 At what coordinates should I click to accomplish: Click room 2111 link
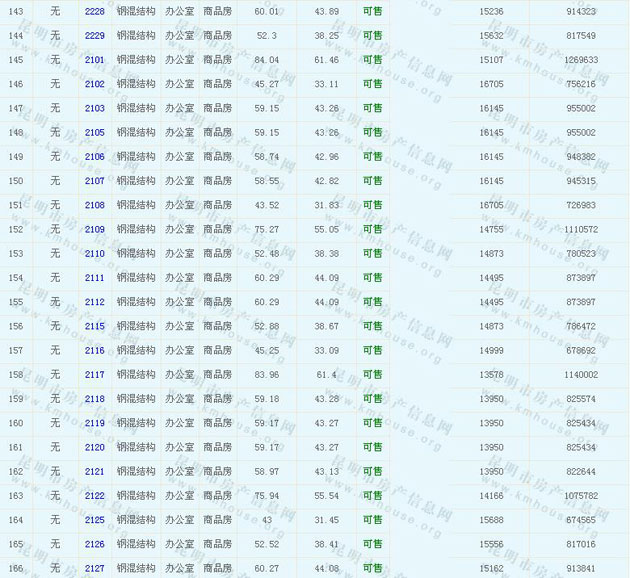(95, 278)
